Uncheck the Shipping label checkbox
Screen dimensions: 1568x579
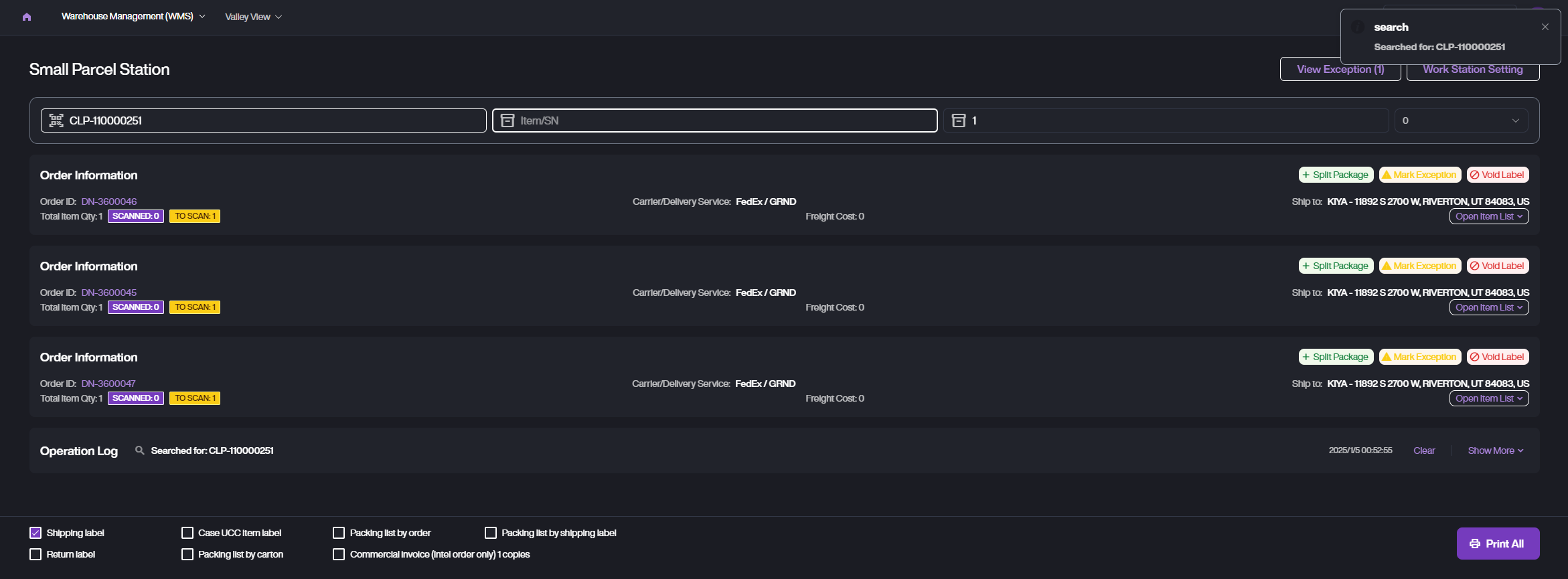click(x=35, y=533)
